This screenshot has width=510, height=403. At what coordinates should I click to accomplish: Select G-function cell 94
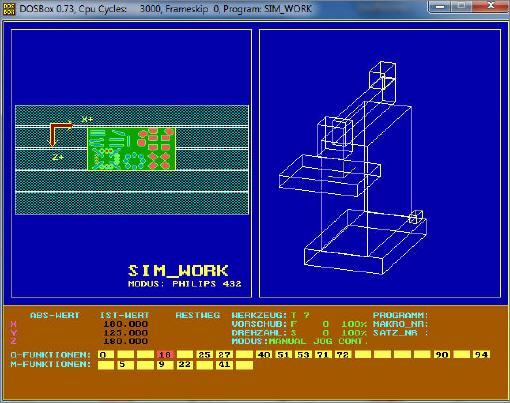(x=481, y=354)
